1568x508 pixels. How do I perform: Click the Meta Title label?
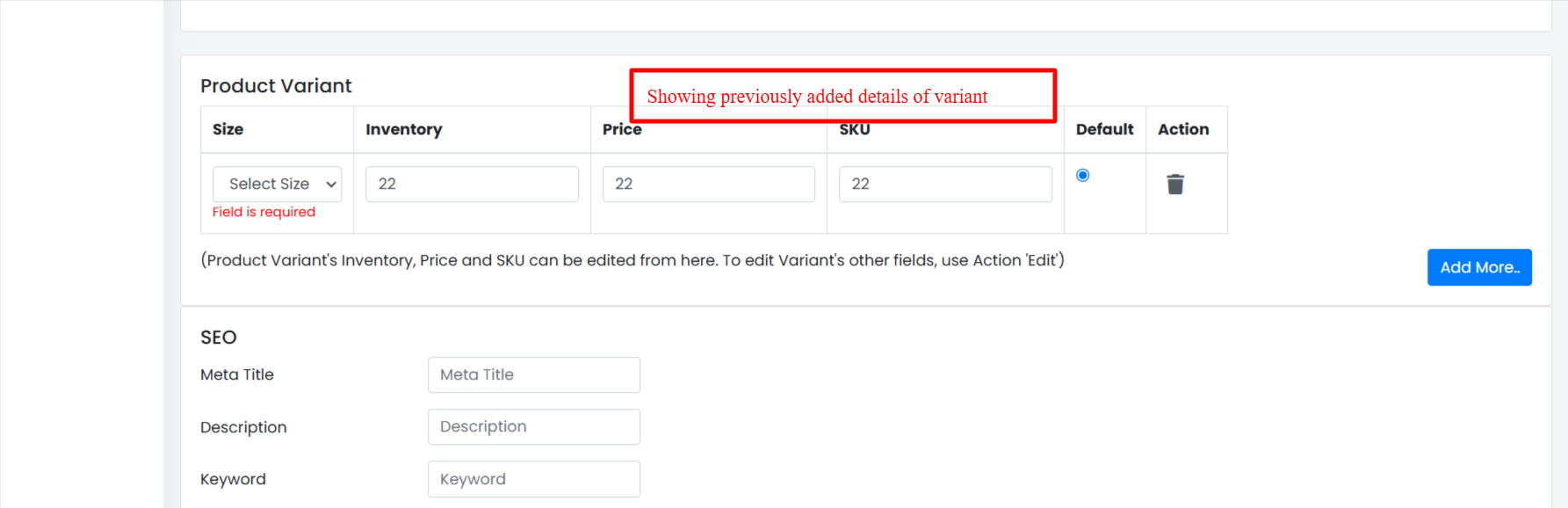point(237,374)
